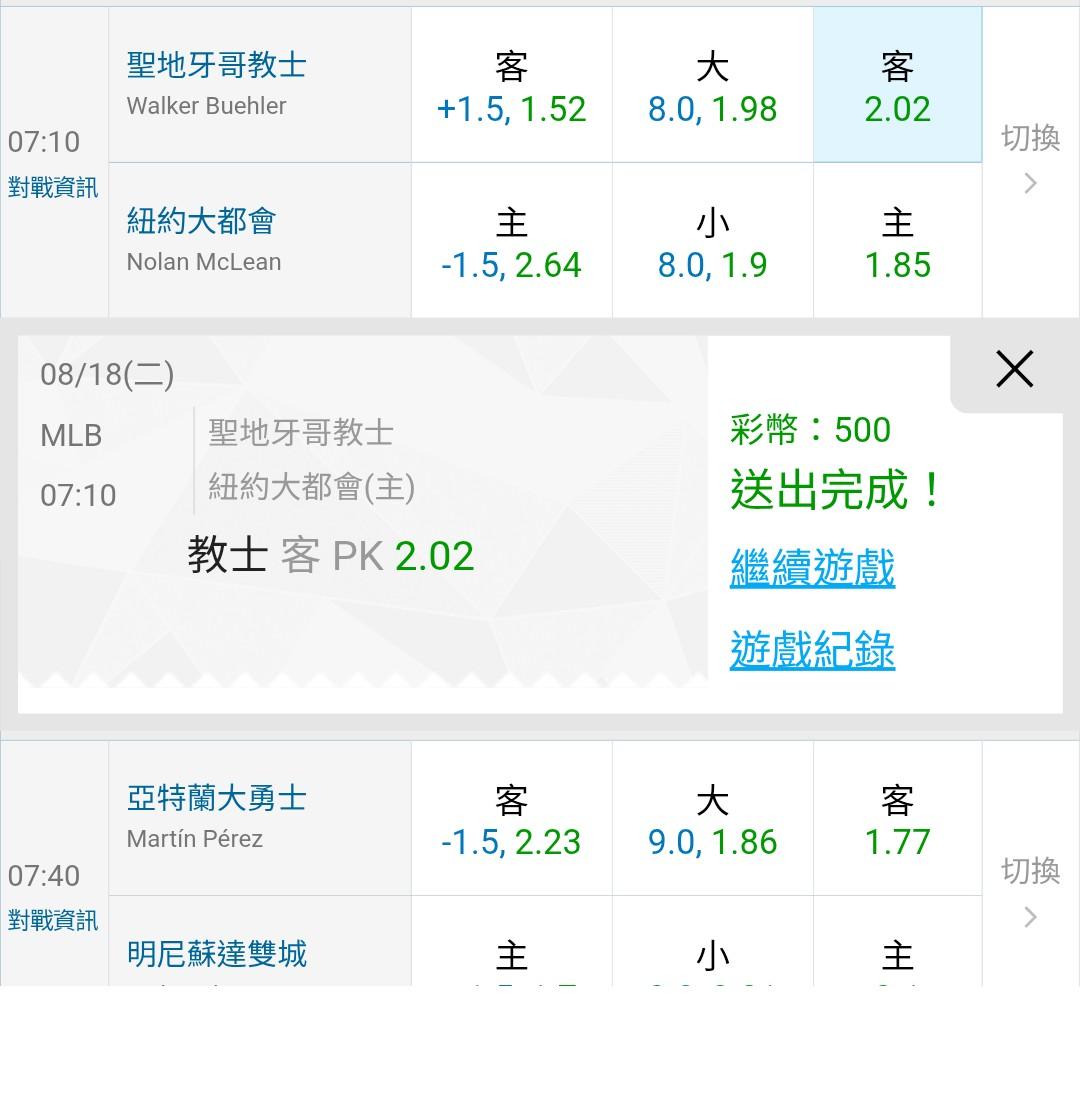
Task: Close the bet confirmation slip
Action: tap(1014, 369)
